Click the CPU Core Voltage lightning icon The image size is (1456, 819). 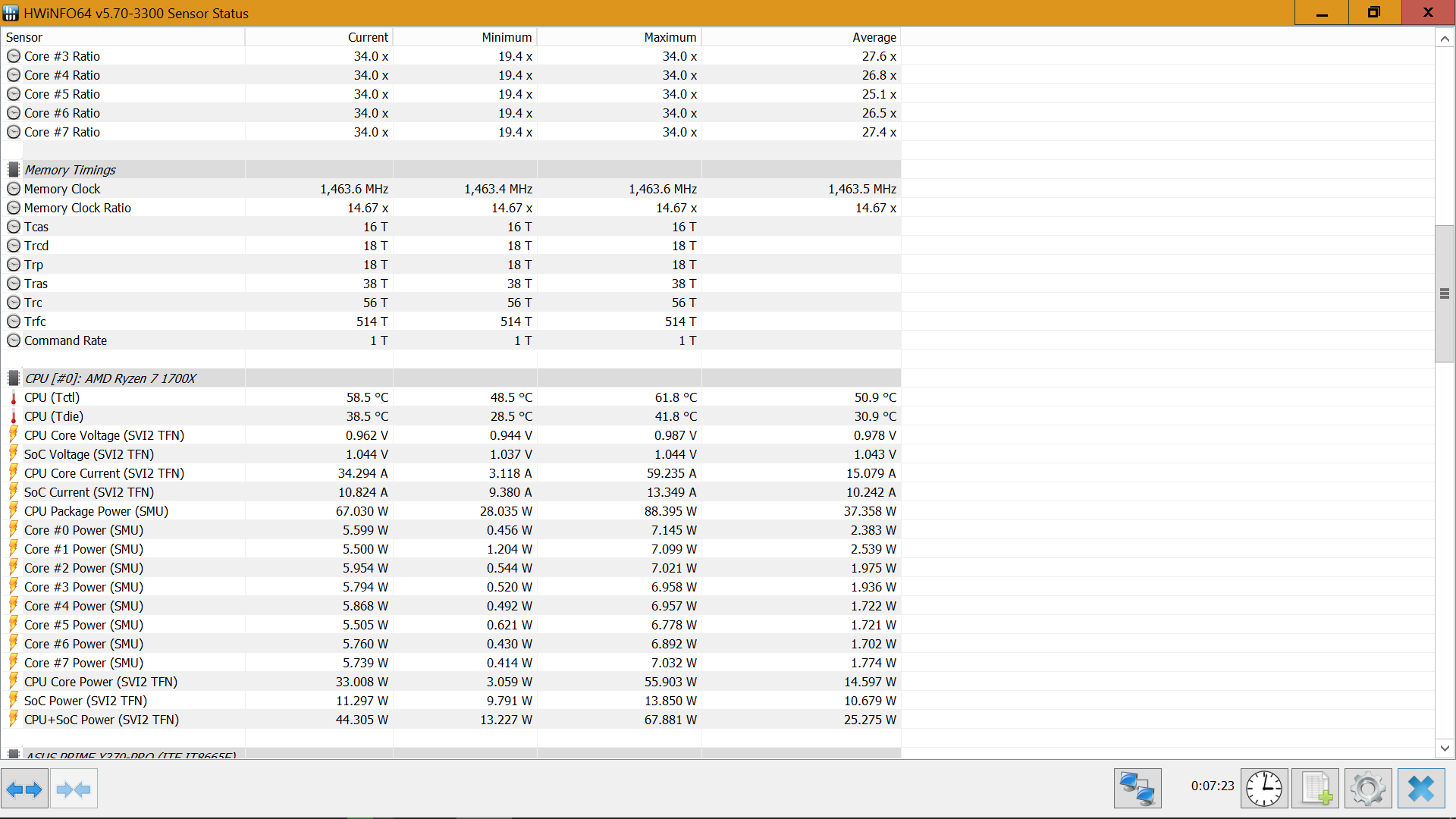(14, 435)
